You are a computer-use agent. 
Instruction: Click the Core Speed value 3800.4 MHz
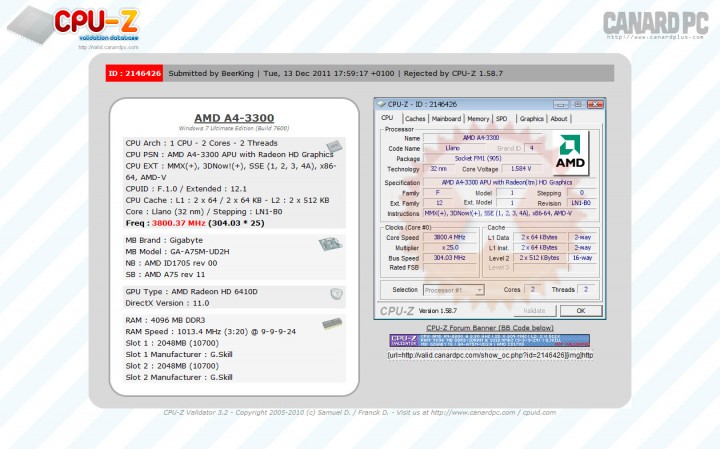click(450, 237)
